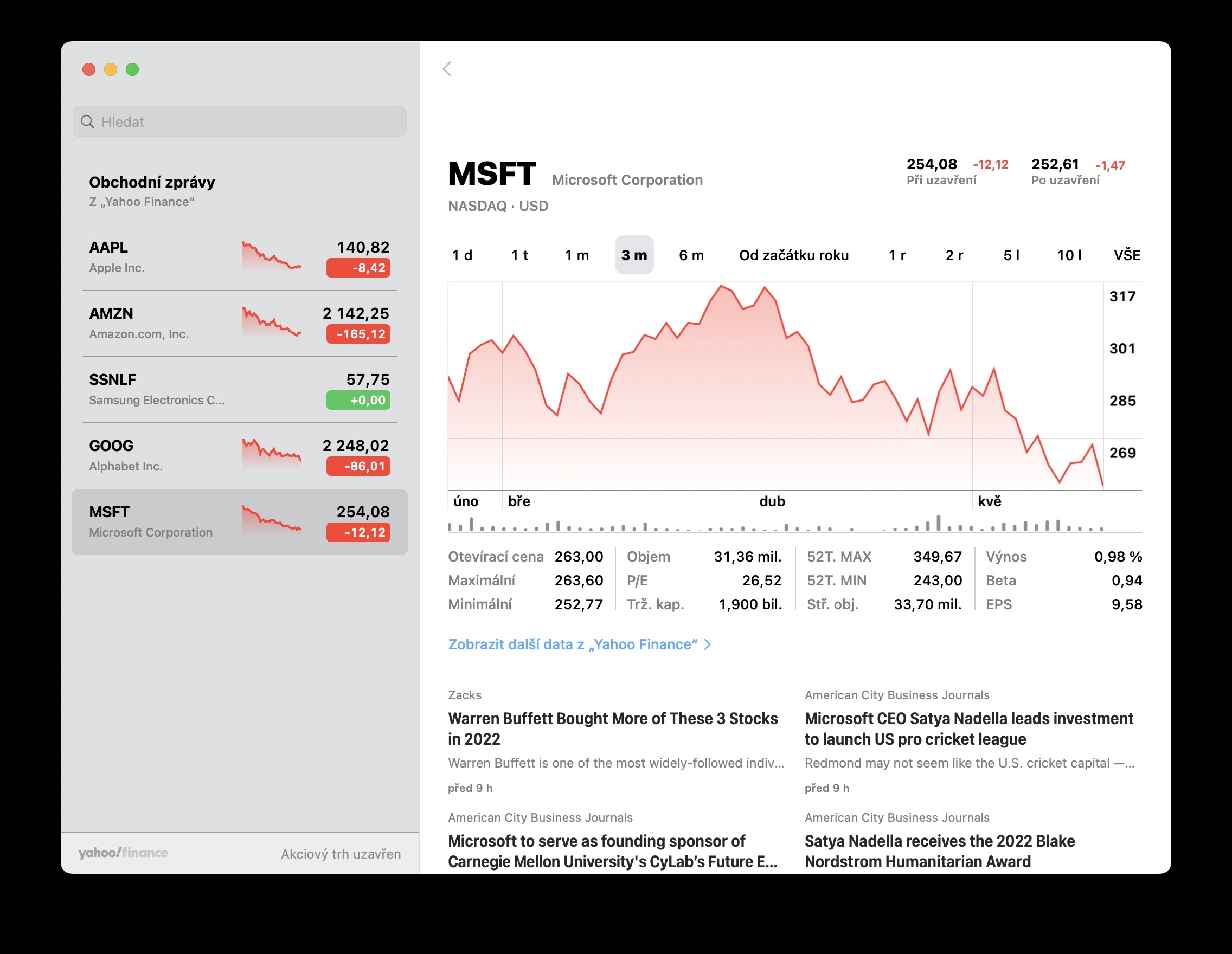Open more data chevron after Yahoo Finance
The height and width of the screenshot is (954, 1232).
708,644
